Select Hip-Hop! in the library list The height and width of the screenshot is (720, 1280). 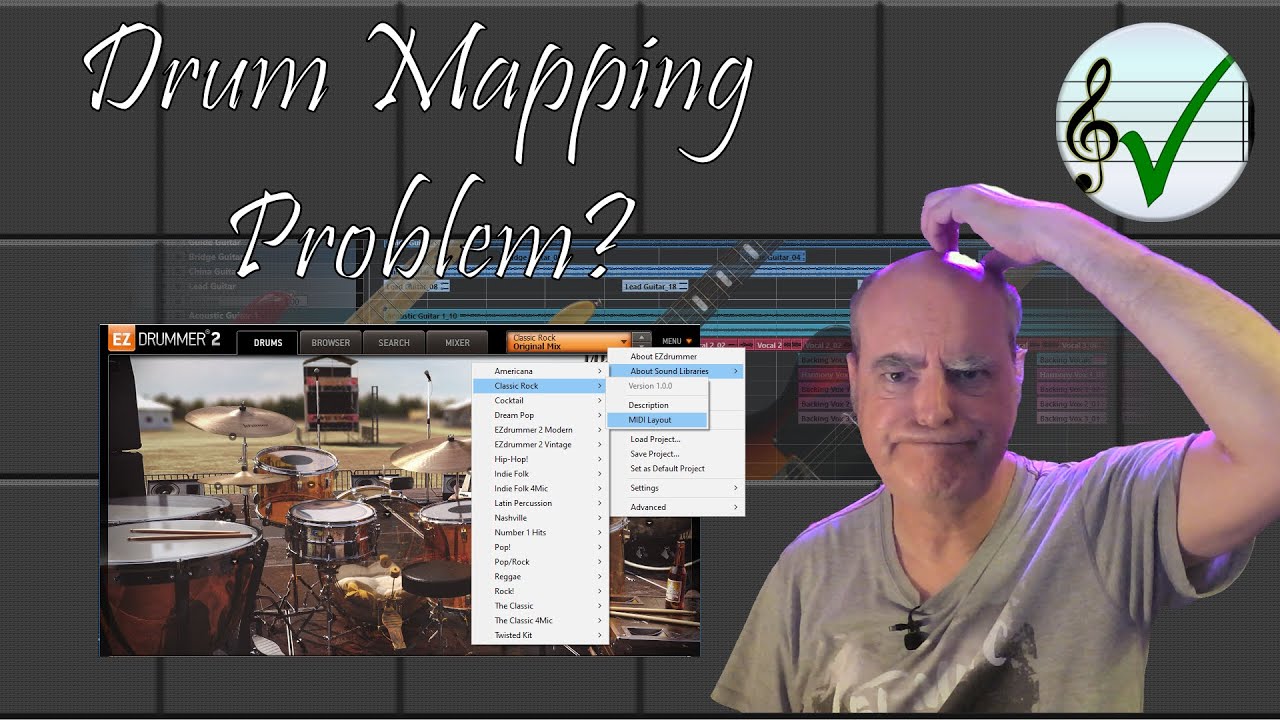(x=539, y=459)
